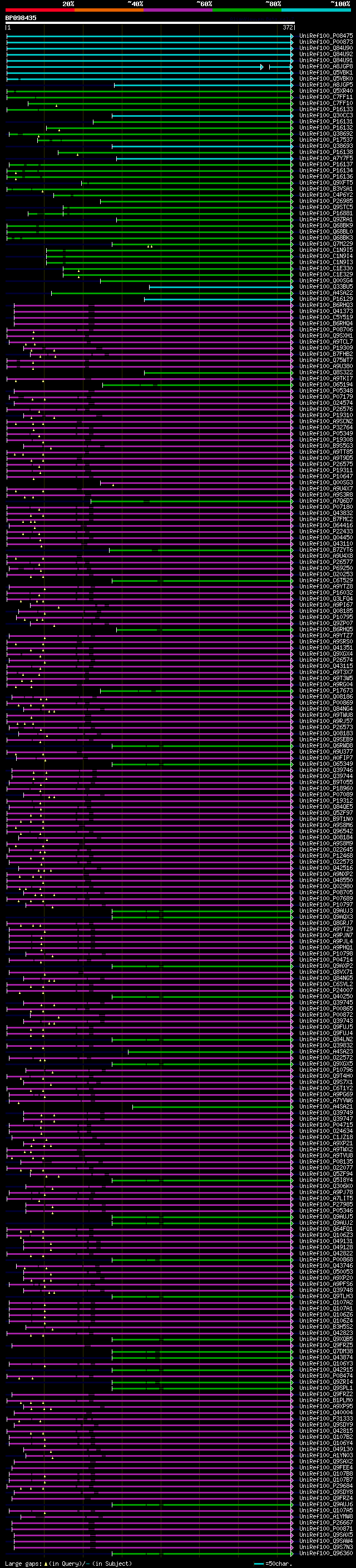Screen dimensions: 356x1568
Task: Select the UniRef100_P08705 label
Action: coord(325,892)
